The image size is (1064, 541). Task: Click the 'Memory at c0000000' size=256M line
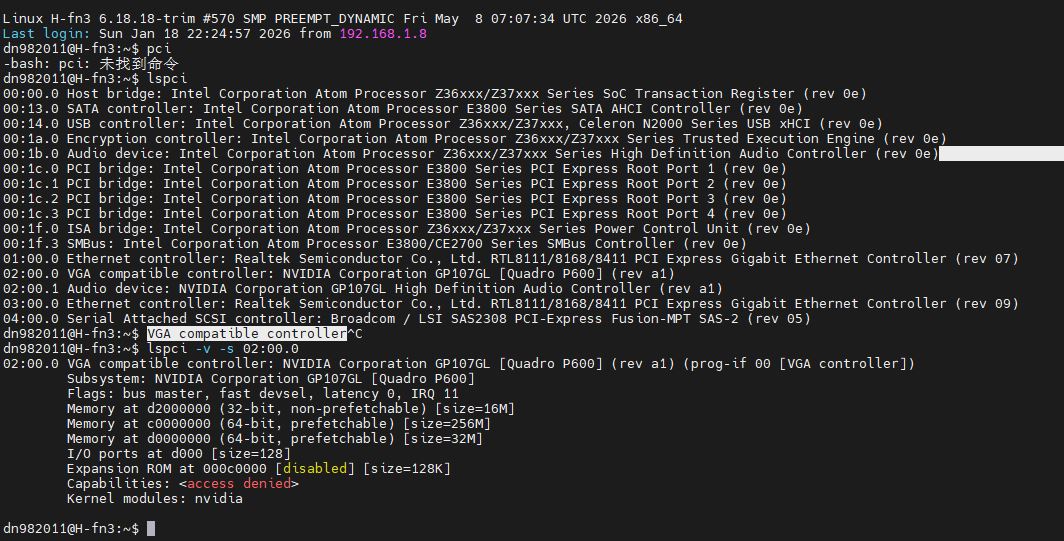(x=278, y=424)
